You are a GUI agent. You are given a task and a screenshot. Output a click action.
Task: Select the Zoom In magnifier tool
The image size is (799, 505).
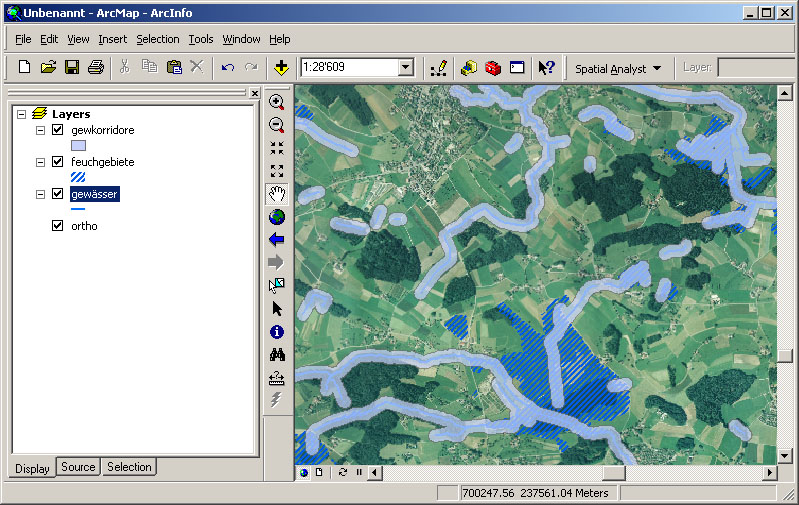point(277,102)
